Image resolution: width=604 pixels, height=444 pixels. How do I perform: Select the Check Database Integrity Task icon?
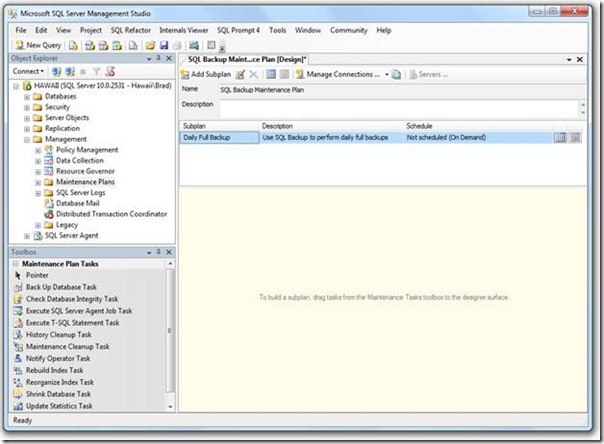pyautogui.click(x=18, y=299)
